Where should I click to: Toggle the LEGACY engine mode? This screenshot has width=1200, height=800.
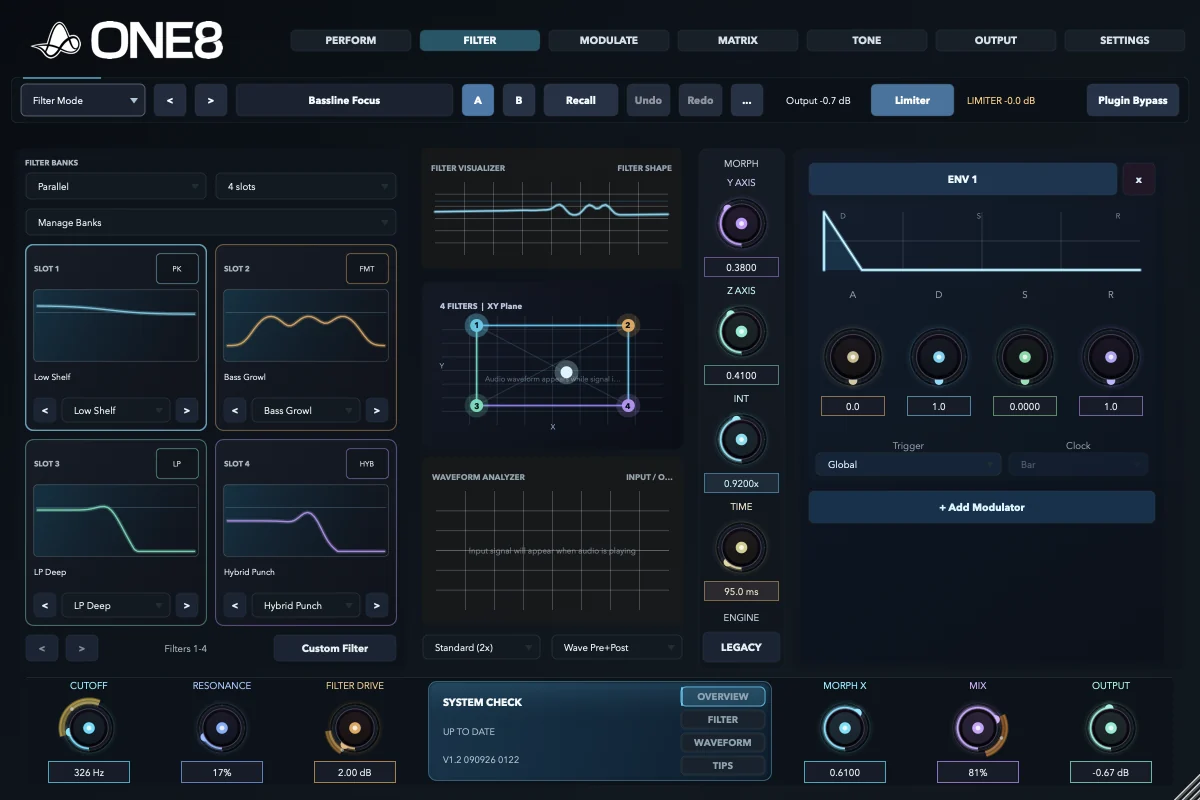coord(741,647)
